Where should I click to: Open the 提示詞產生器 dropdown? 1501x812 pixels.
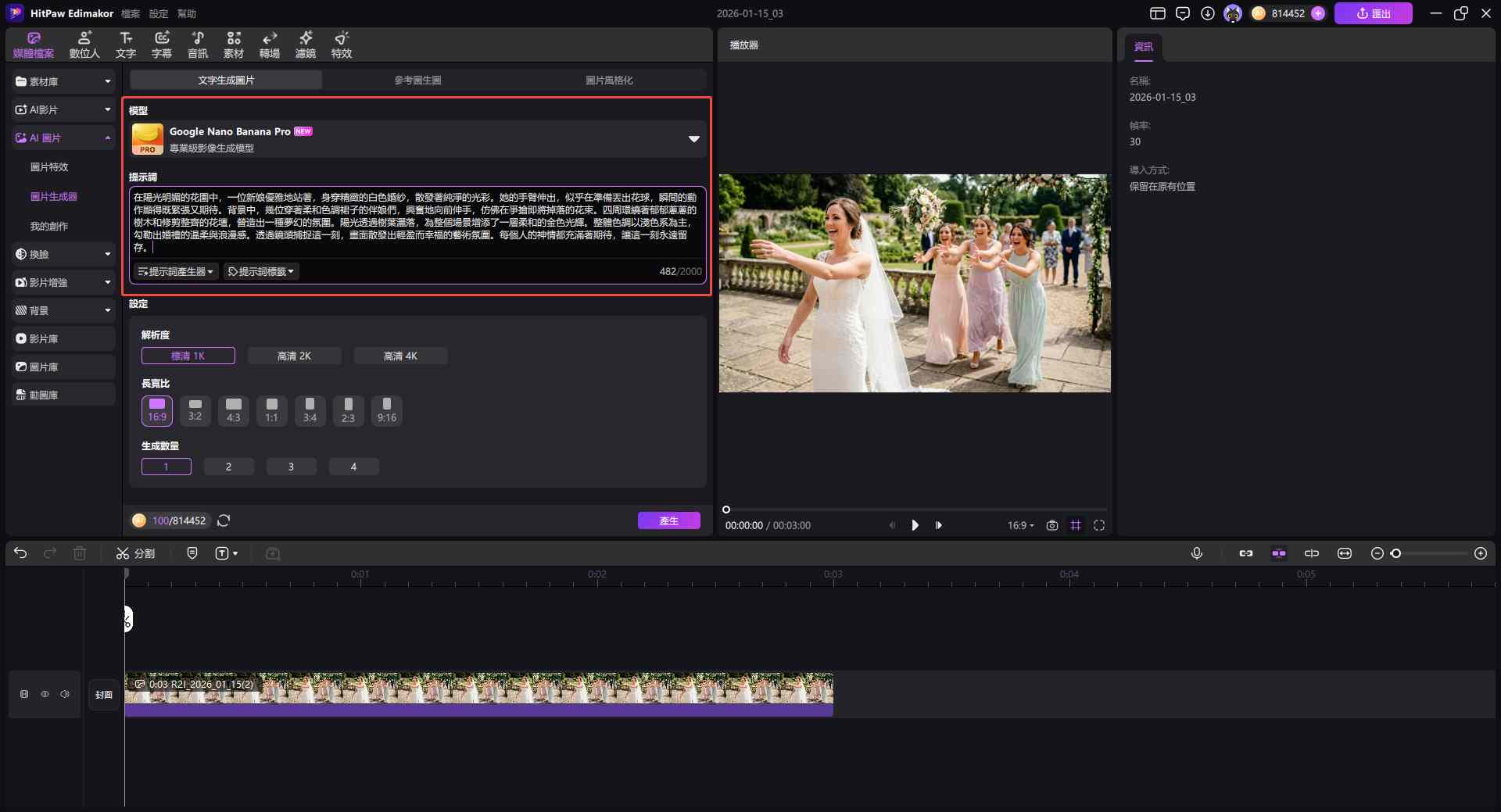click(x=175, y=271)
